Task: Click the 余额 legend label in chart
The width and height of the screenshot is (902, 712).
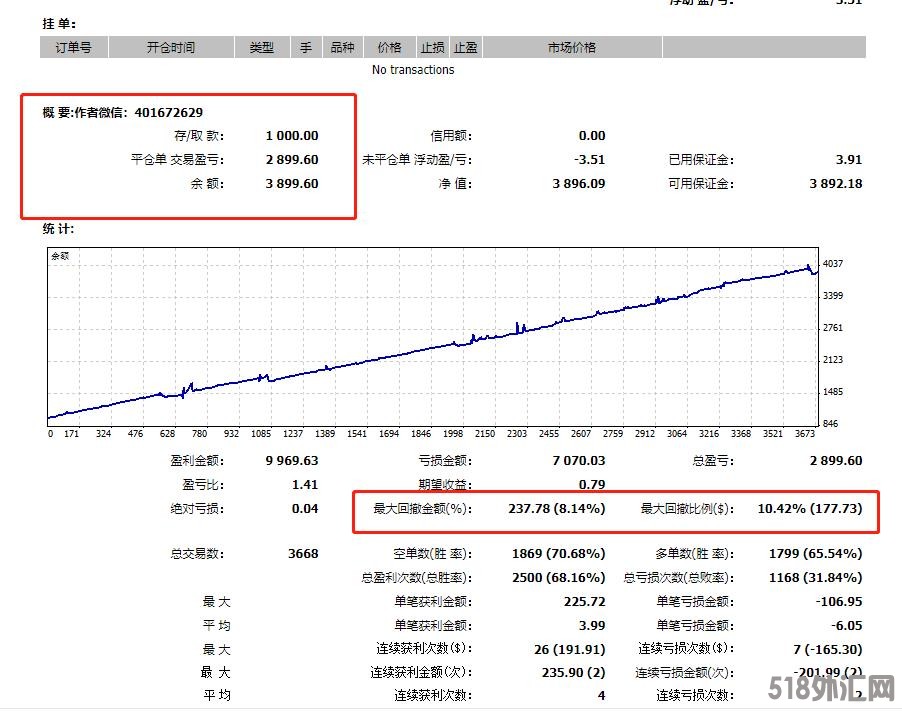Action: (61, 256)
